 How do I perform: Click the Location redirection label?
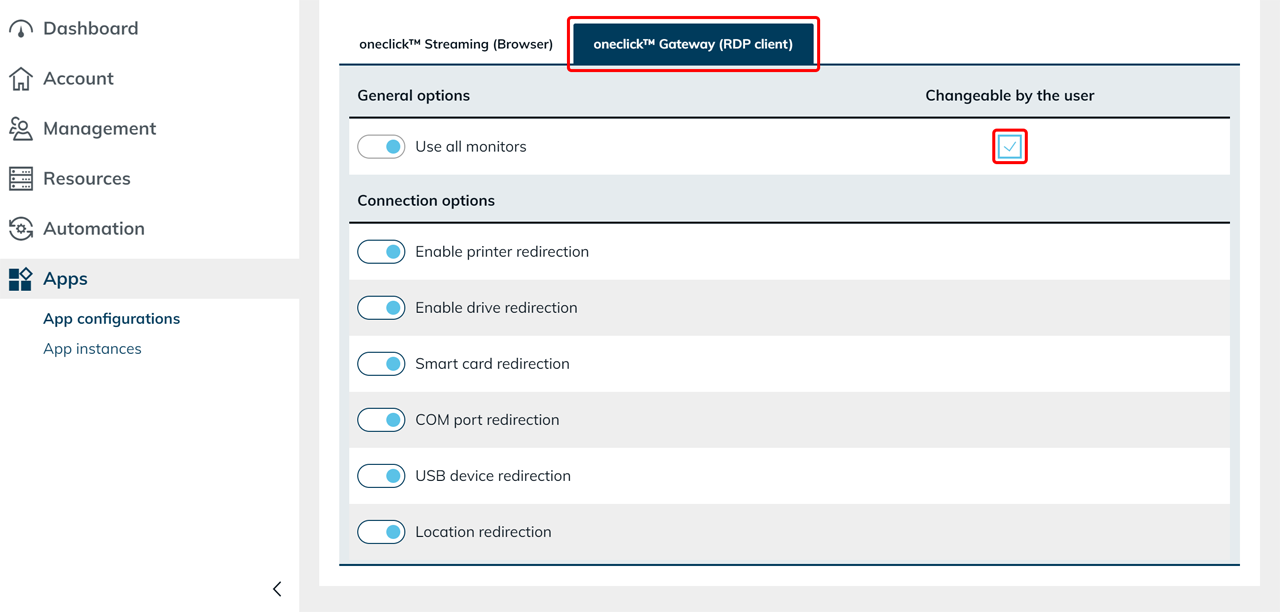tap(483, 532)
